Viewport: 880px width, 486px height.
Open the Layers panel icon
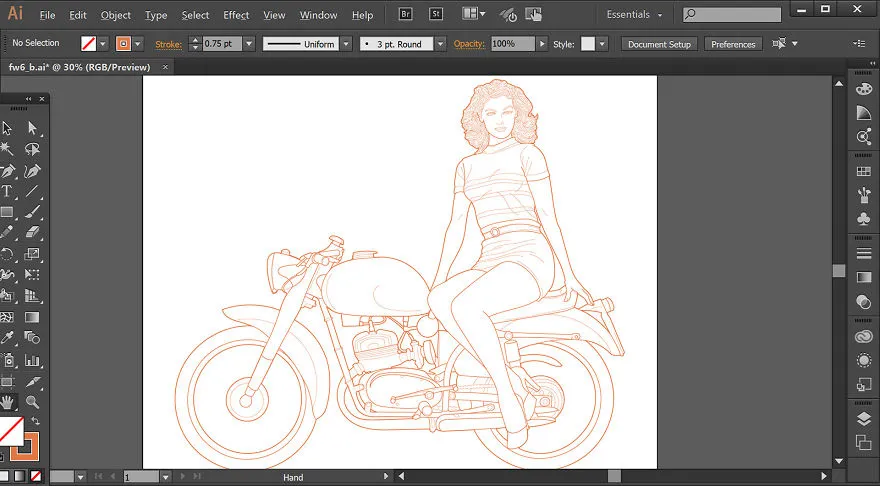pos(864,419)
